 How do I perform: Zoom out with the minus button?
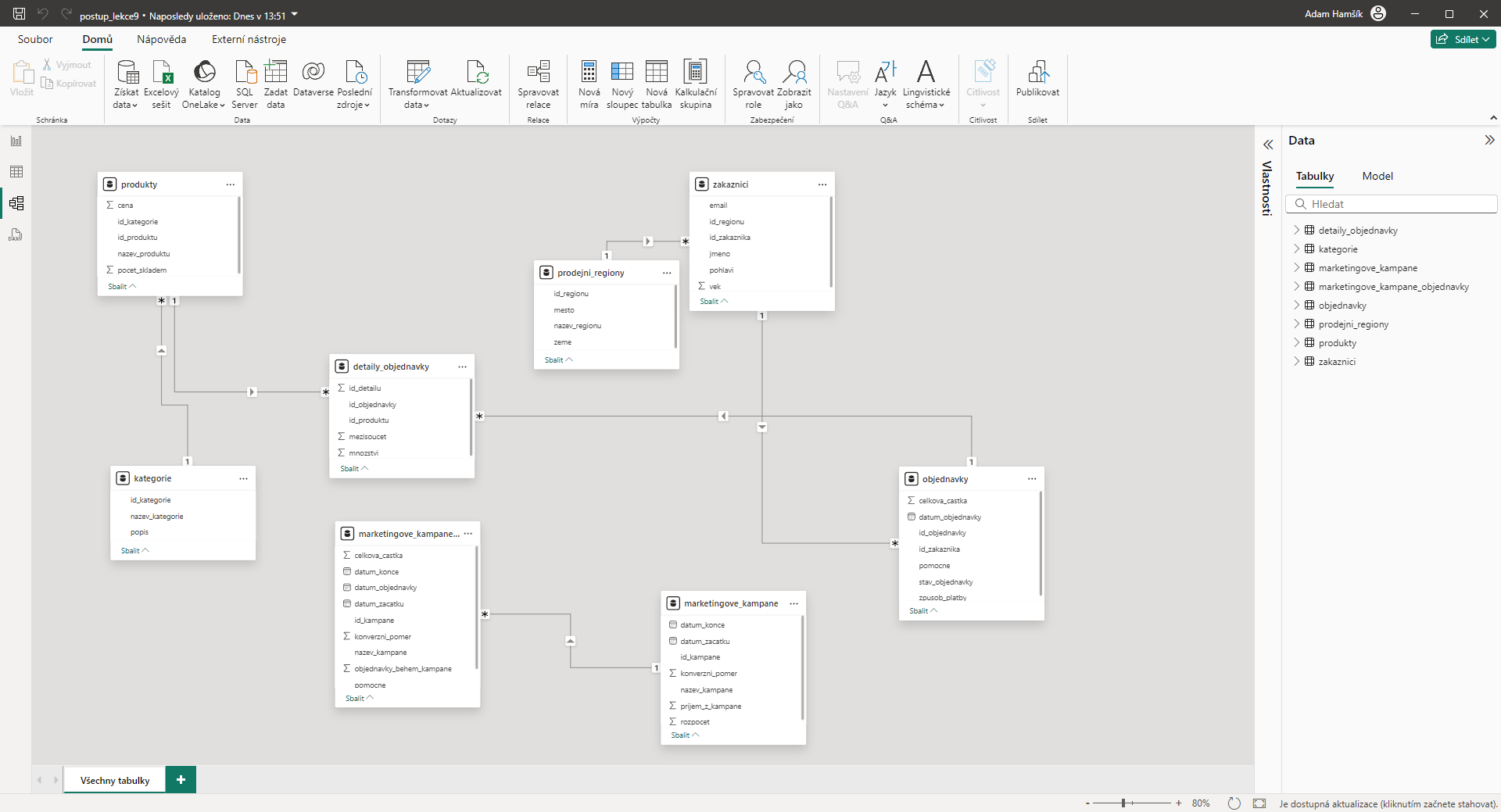point(1087,803)
